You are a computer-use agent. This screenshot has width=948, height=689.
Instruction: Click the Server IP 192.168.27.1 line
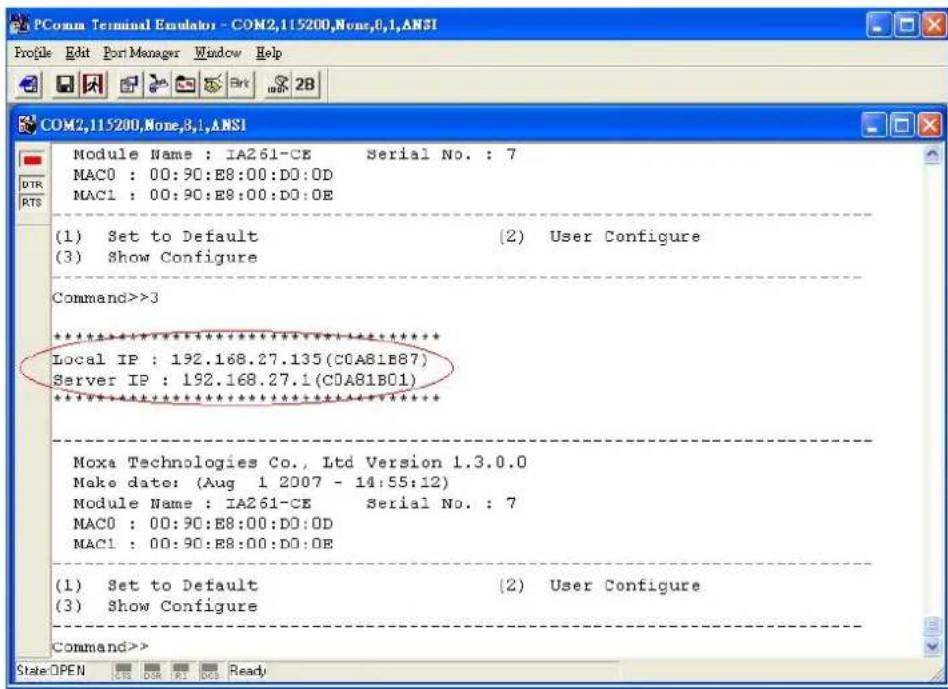(x=235, y=380)
